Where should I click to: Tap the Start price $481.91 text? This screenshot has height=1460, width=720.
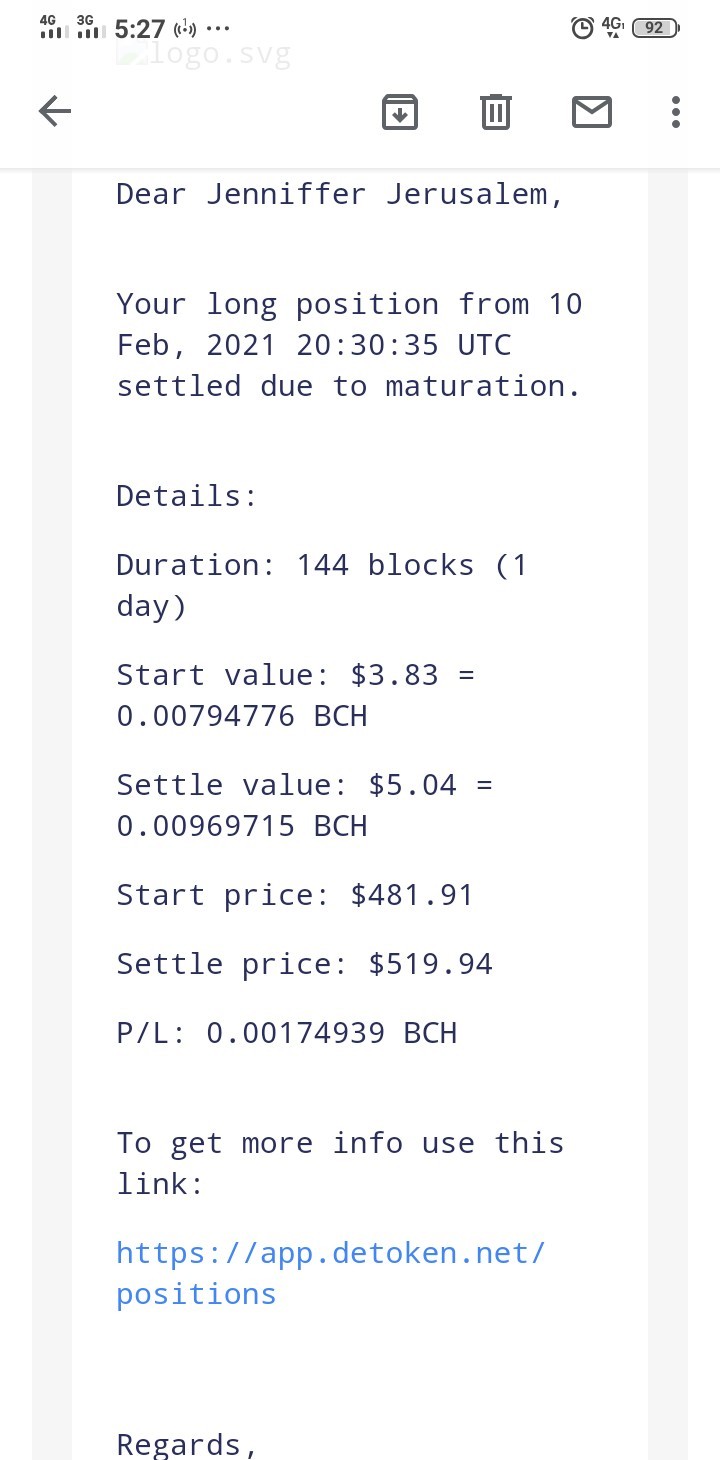point(295,895)
